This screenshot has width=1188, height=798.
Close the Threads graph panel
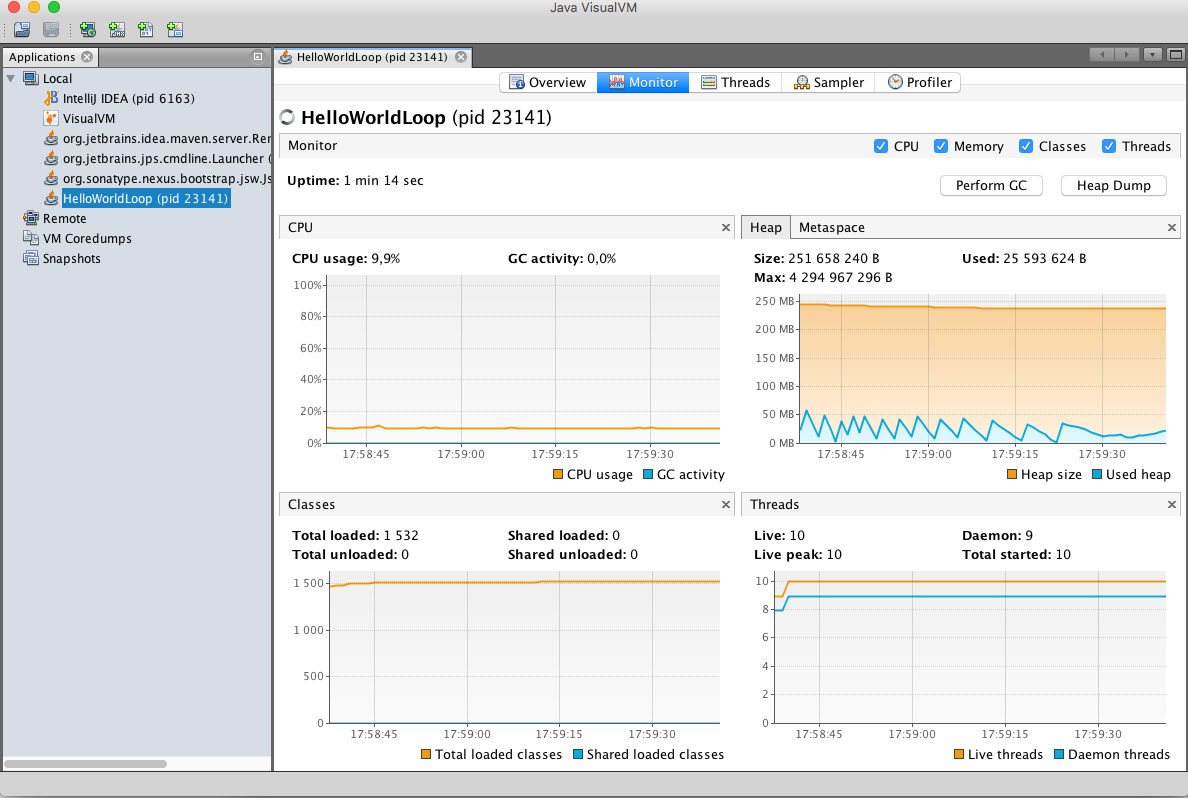click(1171, 505)
